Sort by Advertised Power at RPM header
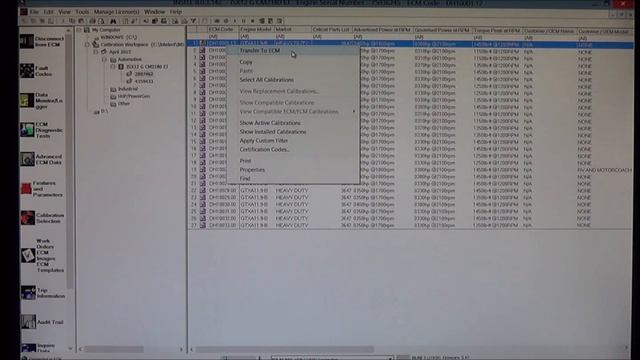The height and width of the screenshot is (360, 640). click(x=382, y=30)
